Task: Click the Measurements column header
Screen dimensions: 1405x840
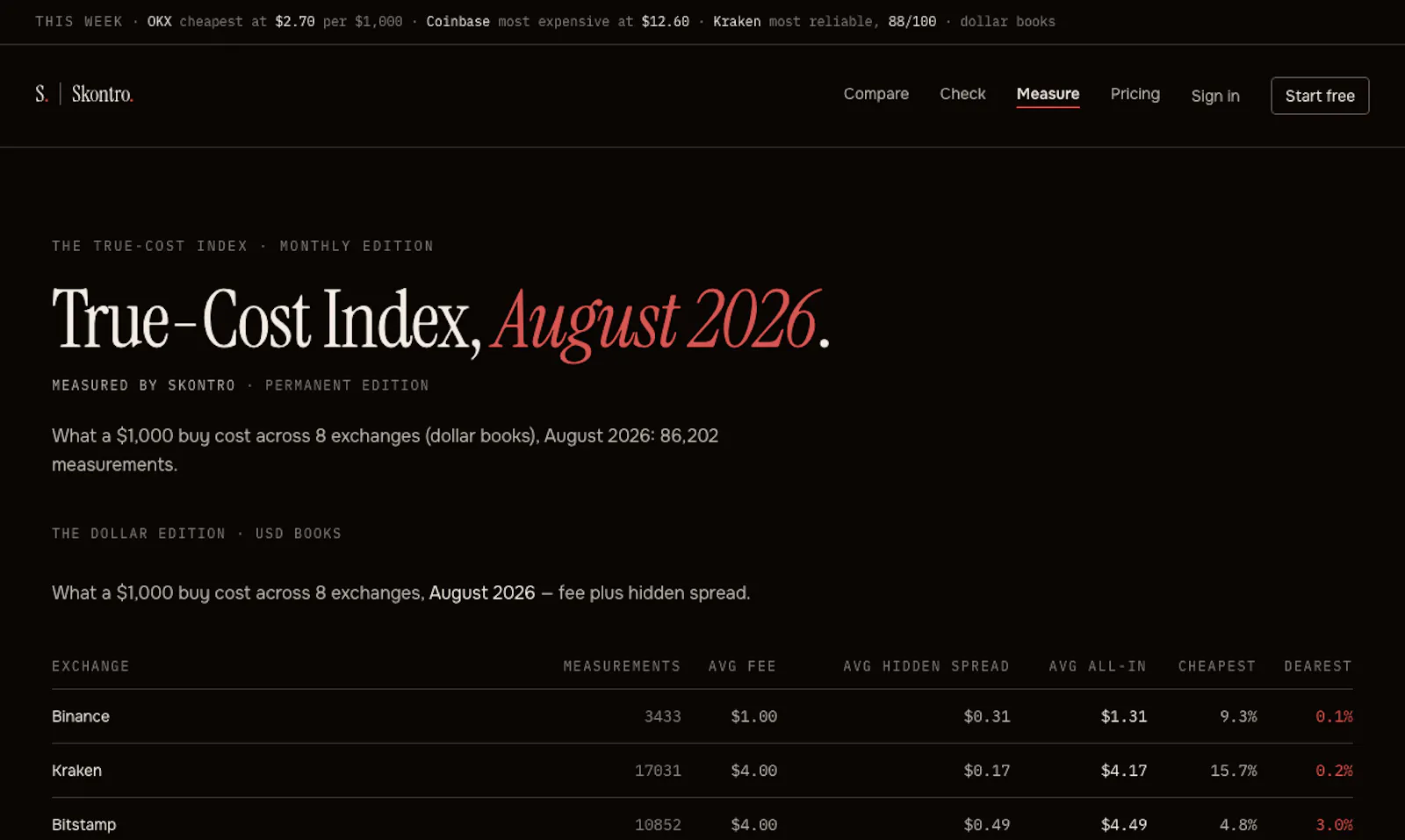Action: tap(622, 666)
